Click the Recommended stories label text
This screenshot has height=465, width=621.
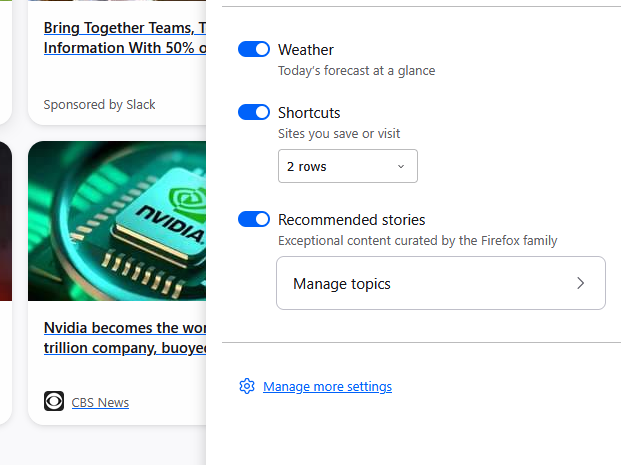pos(351,220)
